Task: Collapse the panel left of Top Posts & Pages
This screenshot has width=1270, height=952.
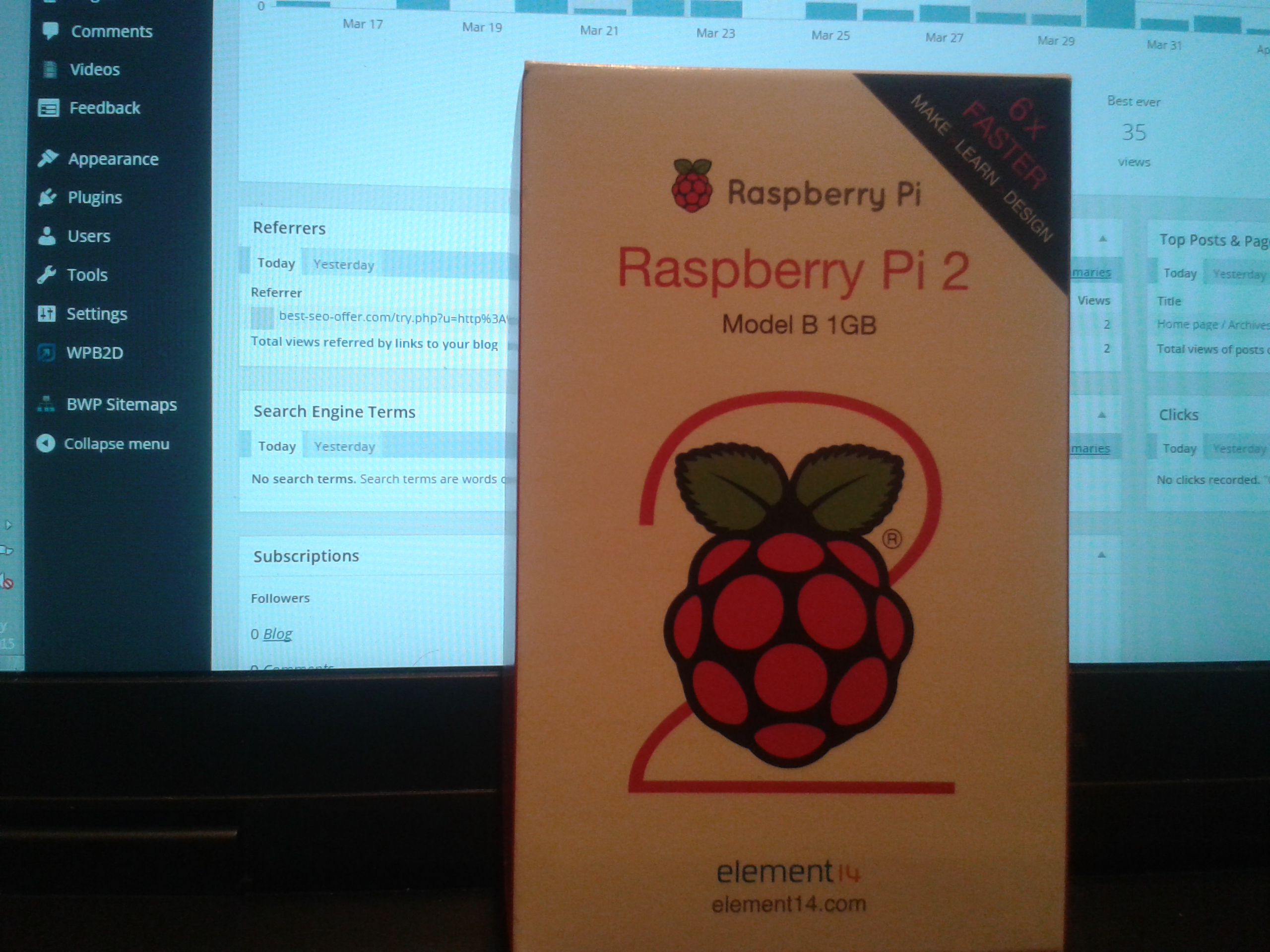Action: coord(1103,238)
